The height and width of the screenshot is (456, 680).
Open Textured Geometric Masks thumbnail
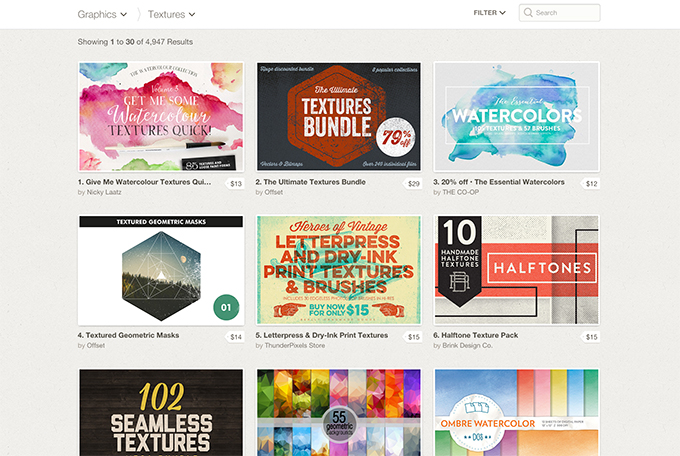161,270
